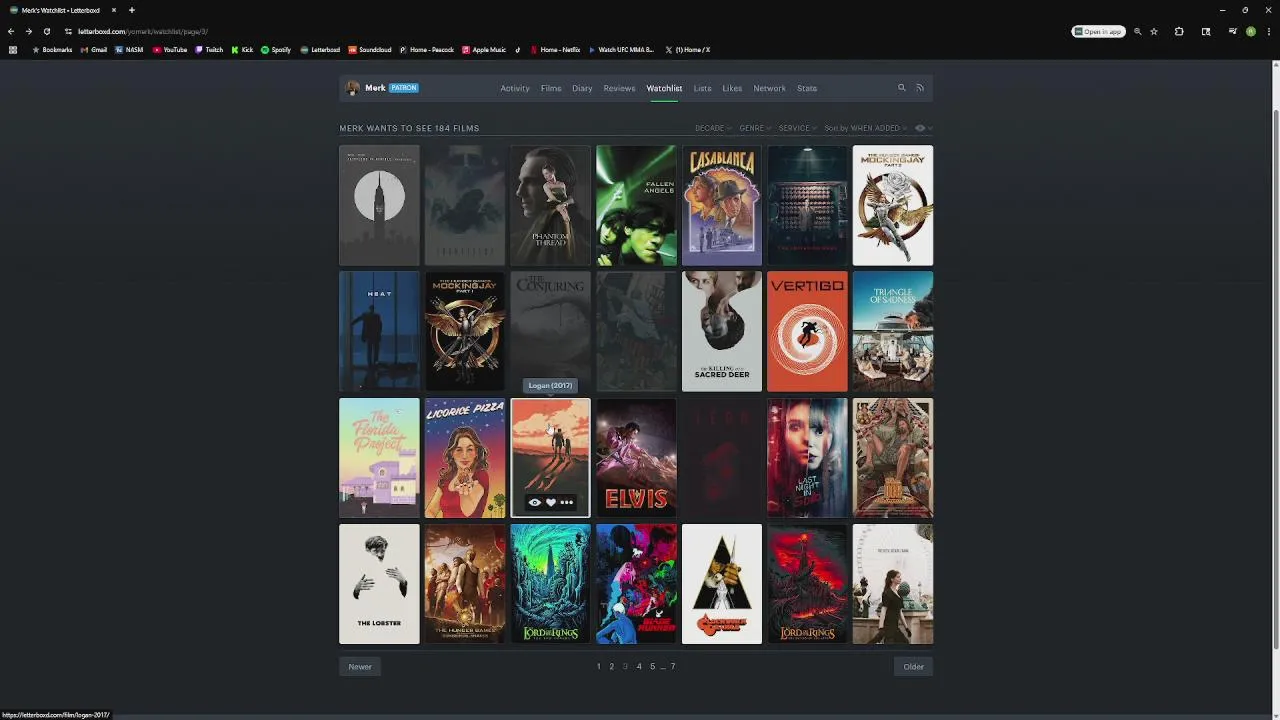Open The Killing of a Sacred Deer poster
This screenshot has width=1280, height=720.
[x=722, y=331]
